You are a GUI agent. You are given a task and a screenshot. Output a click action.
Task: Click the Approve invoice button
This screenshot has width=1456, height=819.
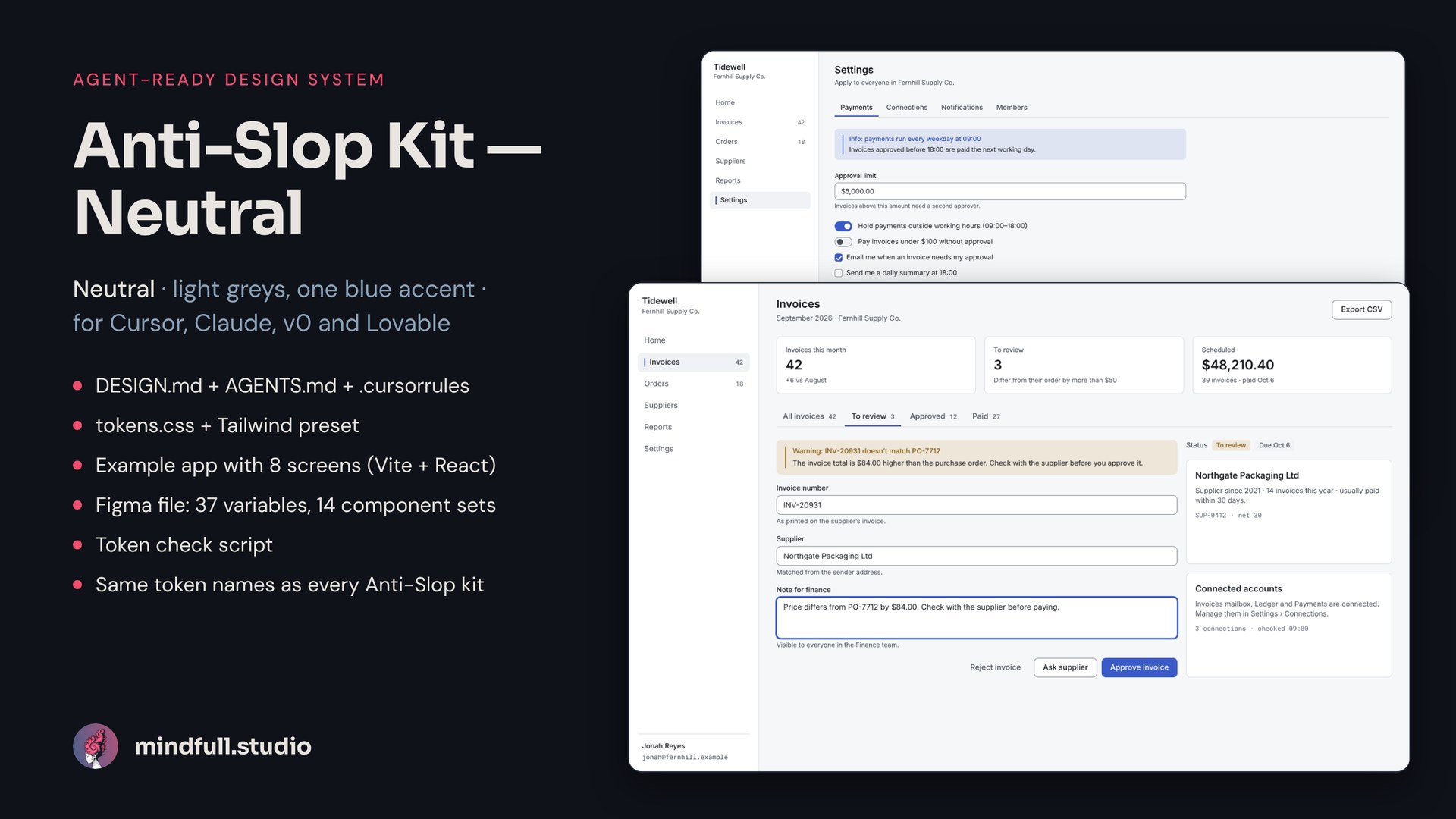[x=1139, y=667]
